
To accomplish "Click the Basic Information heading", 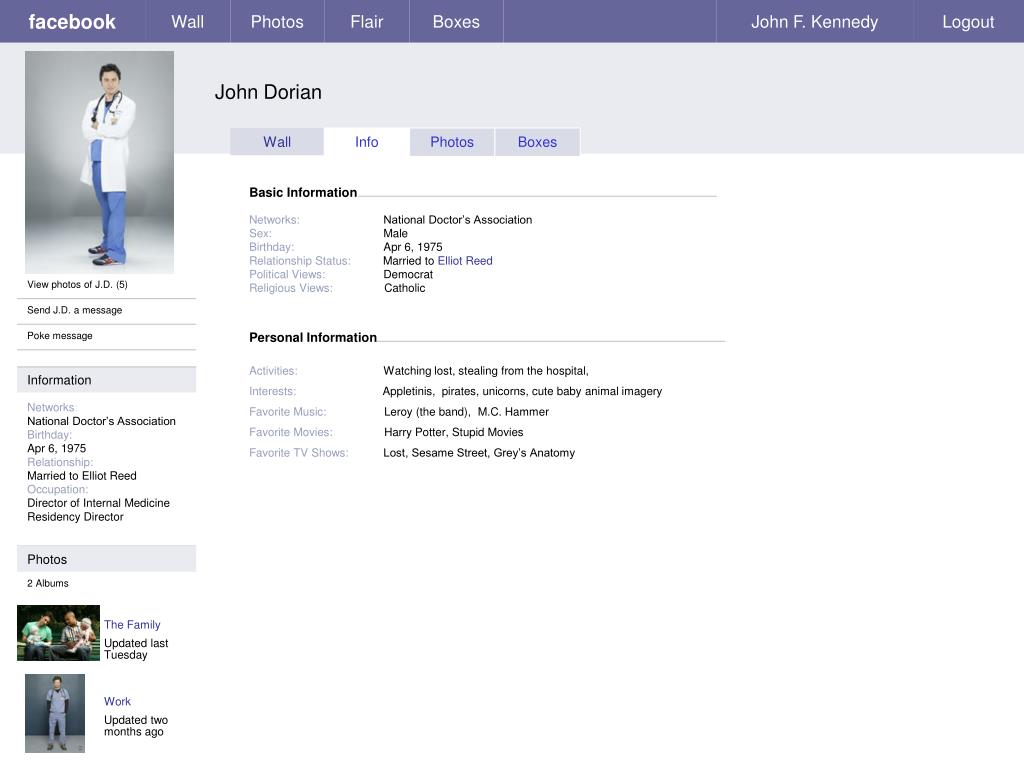I will 303,193.
